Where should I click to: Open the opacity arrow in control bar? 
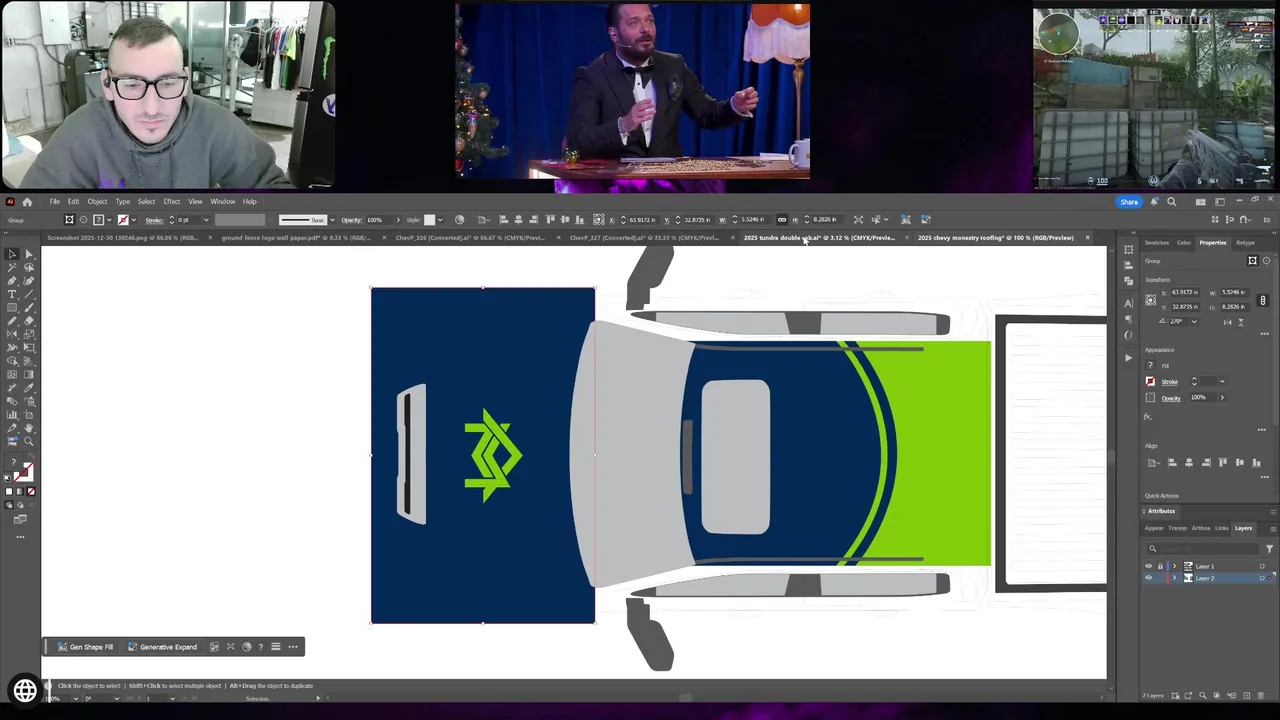398,220
